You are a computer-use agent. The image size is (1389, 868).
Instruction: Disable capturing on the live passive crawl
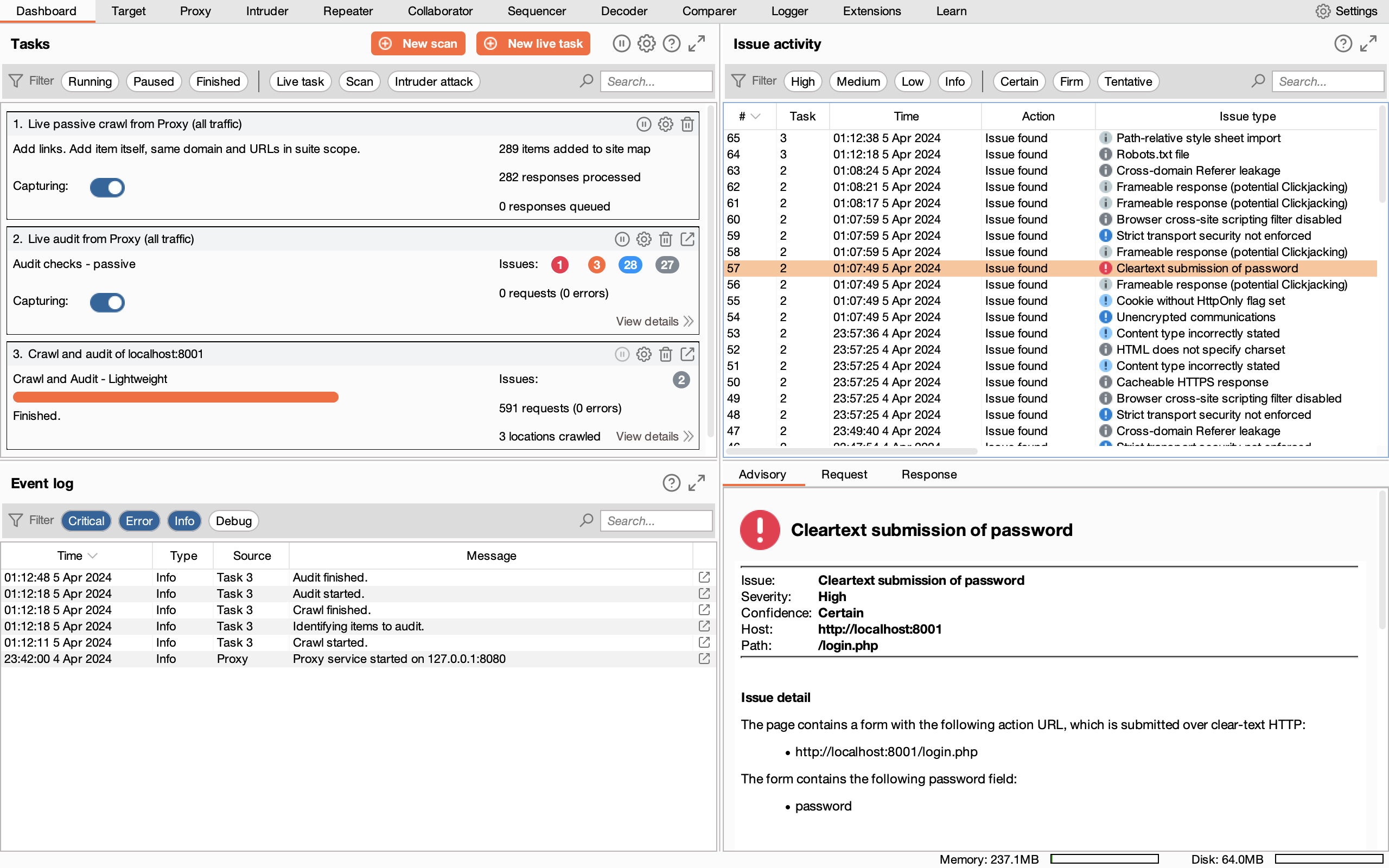click(x=107, y=187)
